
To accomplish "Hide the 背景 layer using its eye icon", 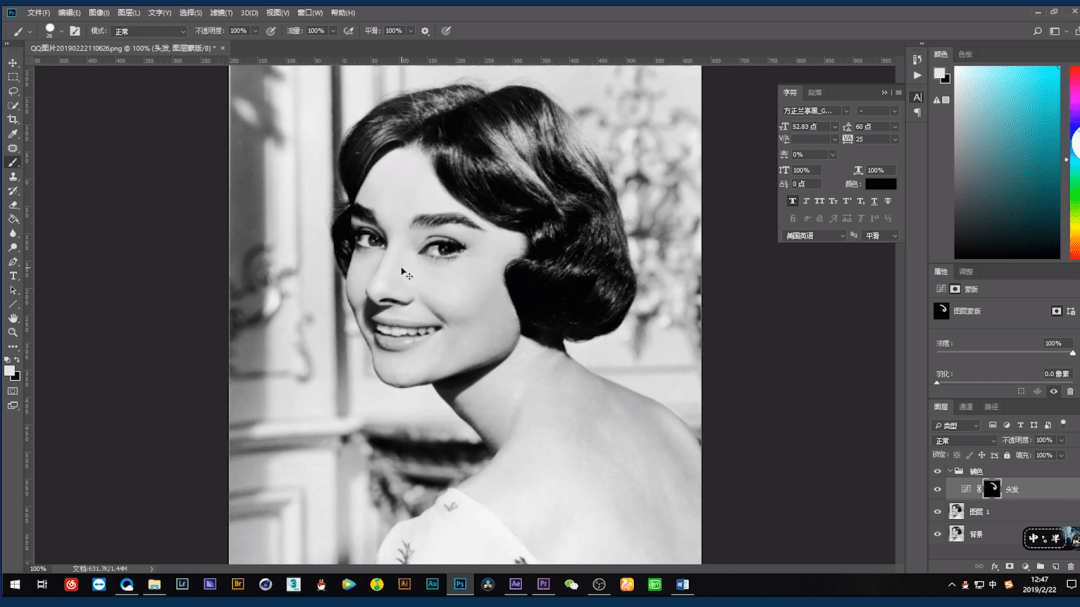I will (x=937, y=534).
